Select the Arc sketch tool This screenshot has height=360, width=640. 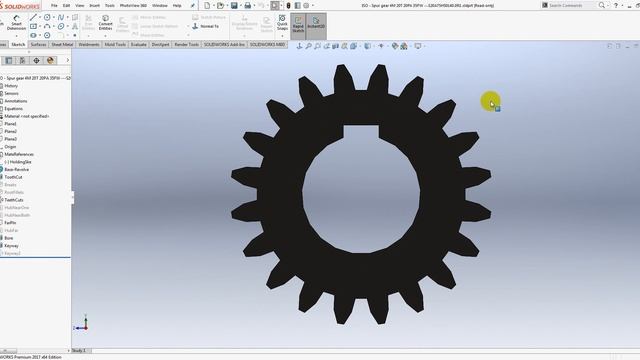click(x=47, y=26)
